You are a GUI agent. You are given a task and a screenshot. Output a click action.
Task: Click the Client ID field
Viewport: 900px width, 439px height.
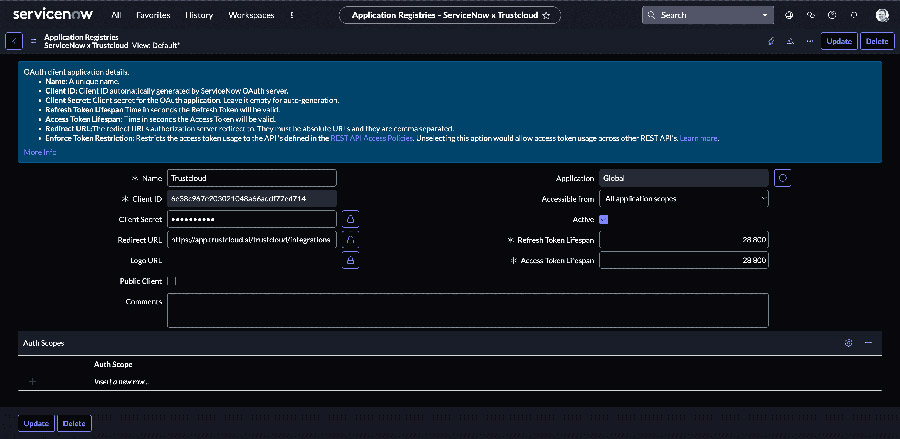(251, 199)
